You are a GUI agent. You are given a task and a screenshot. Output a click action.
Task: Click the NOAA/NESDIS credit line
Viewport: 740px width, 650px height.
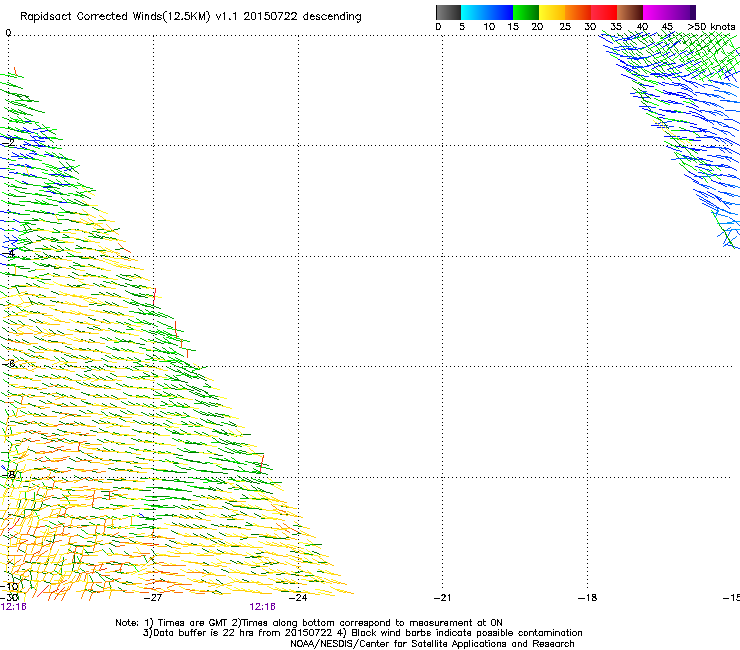point(432,644)
